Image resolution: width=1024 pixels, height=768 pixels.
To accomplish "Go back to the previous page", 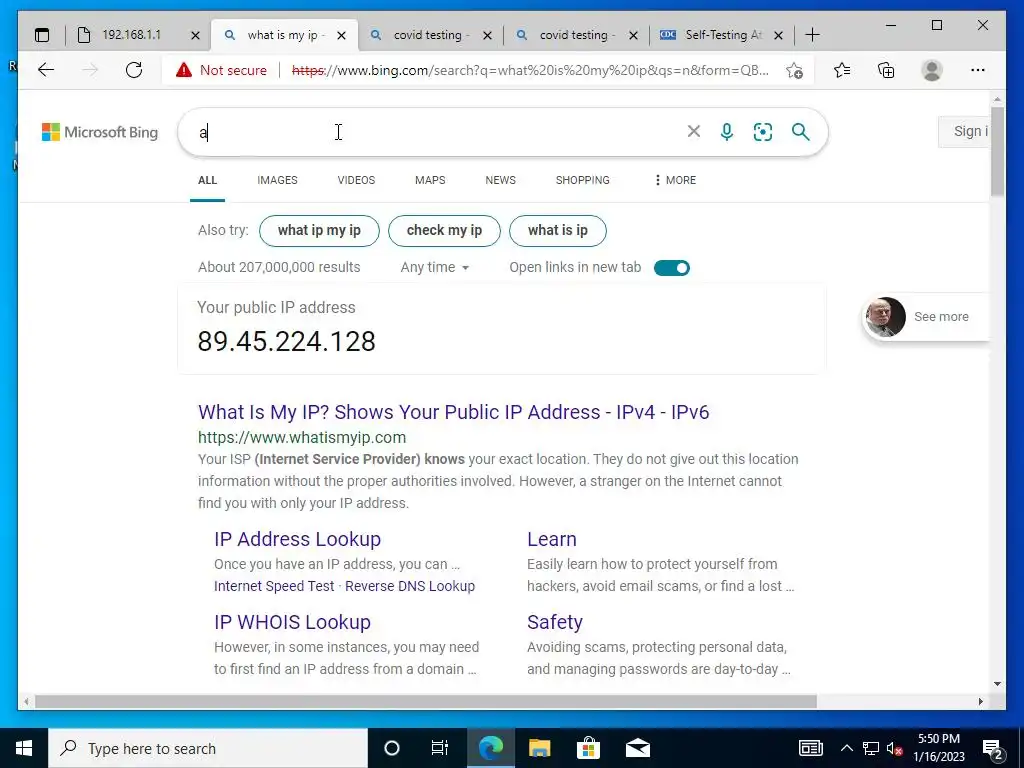I will (46, 70).
